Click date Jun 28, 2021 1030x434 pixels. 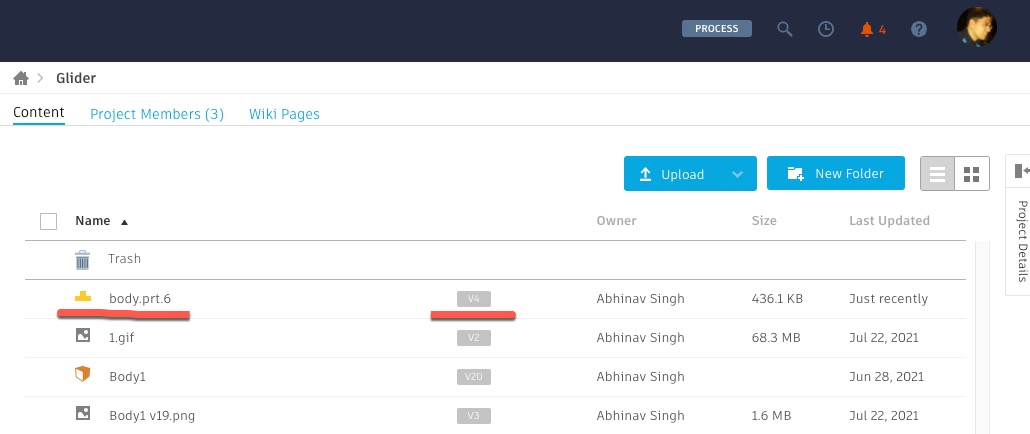click(886, 376)
